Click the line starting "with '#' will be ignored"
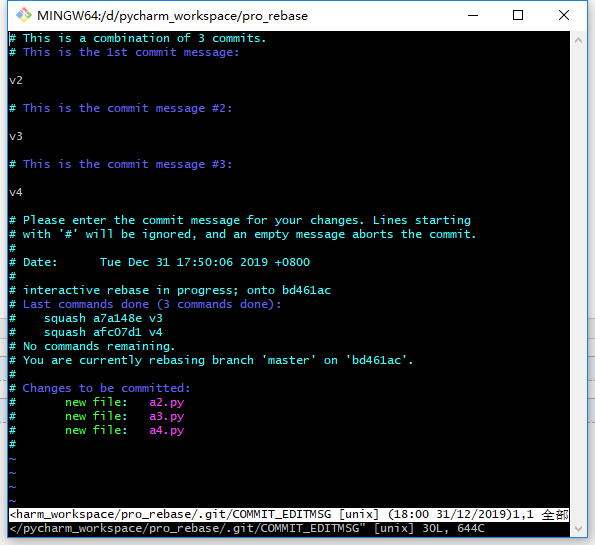The image size is (595, 545). pos(242,234)
